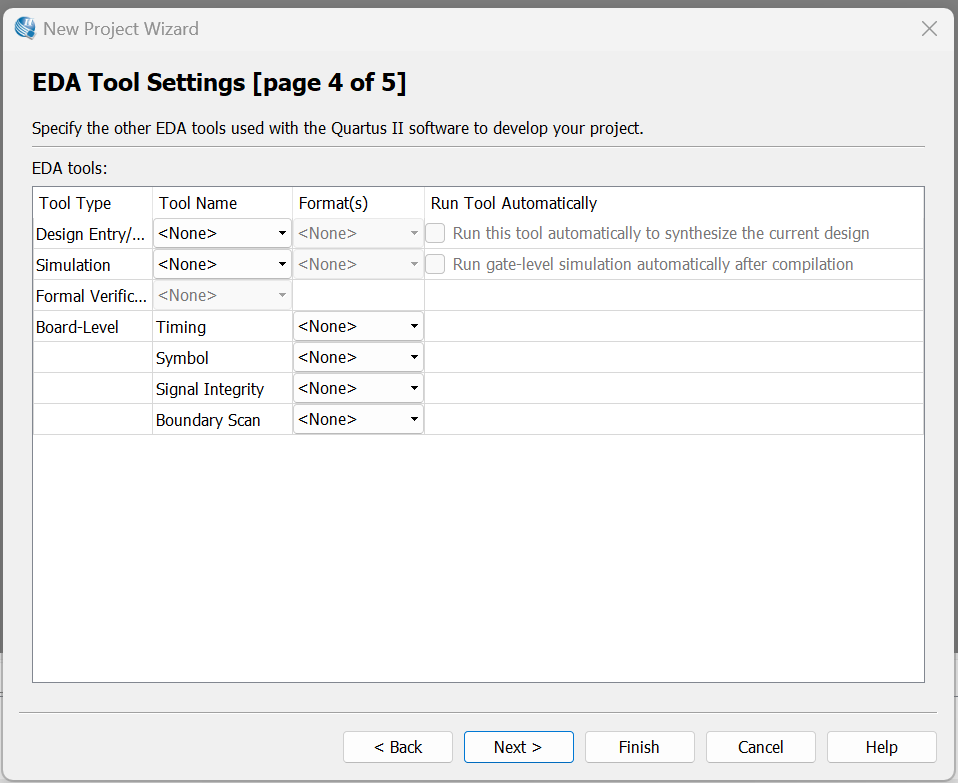Open Design Entry Format(s) dropdown
Image resolution: width=958 pixels, height=783 pixels.
pyautogui.click(x=358, y=233)
